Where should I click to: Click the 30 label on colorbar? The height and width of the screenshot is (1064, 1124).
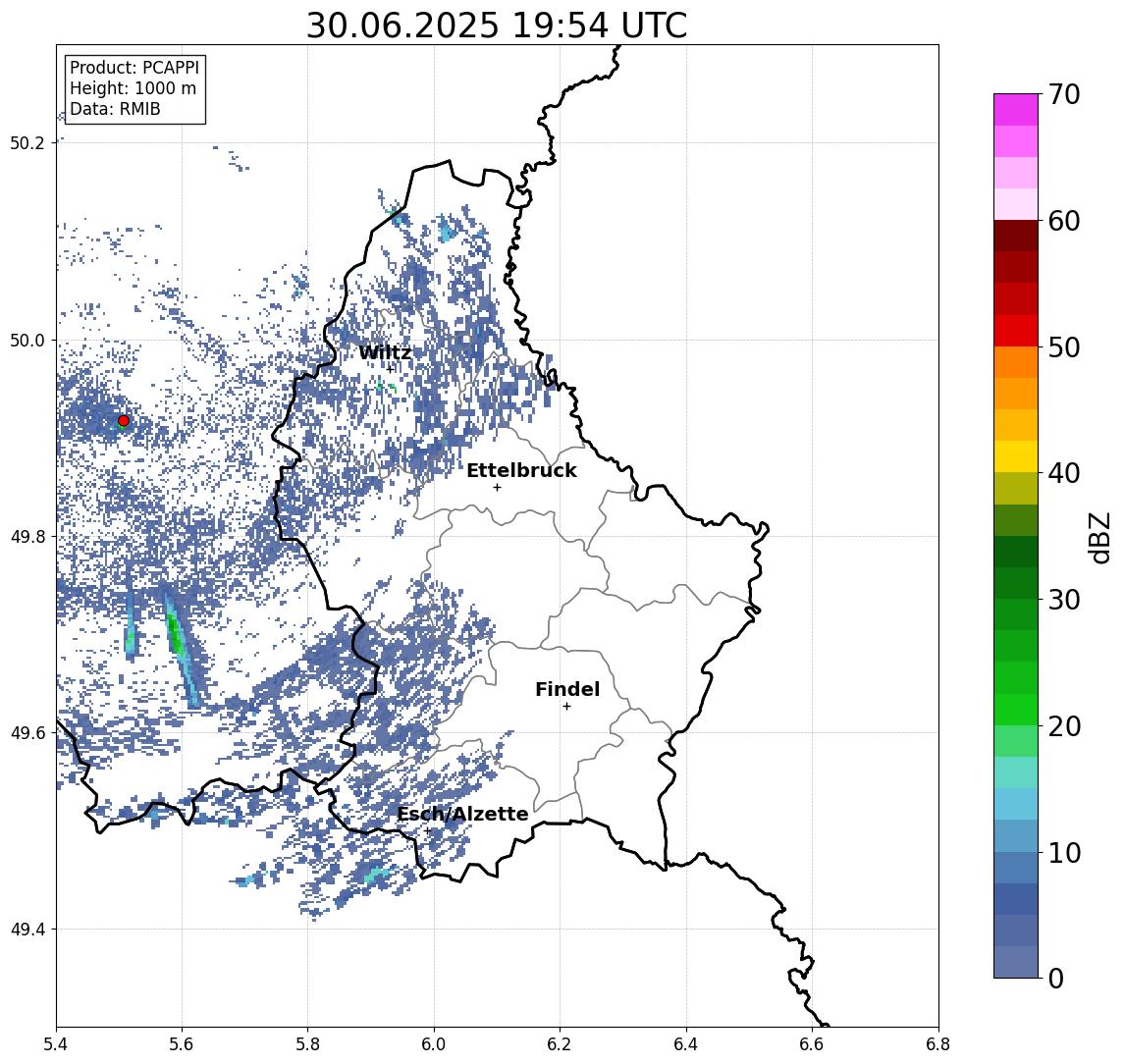click(x=1064, y=600)
